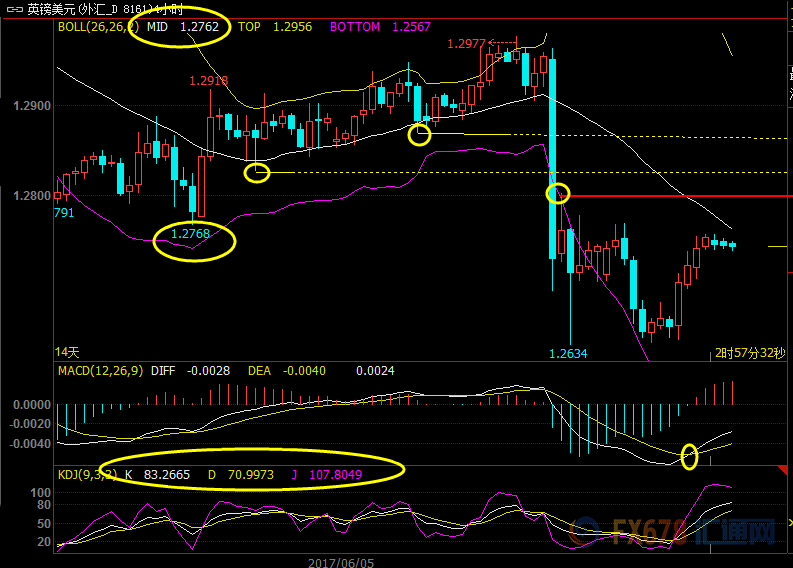Click the 0.0000 MACD axis label

[32, 405]
